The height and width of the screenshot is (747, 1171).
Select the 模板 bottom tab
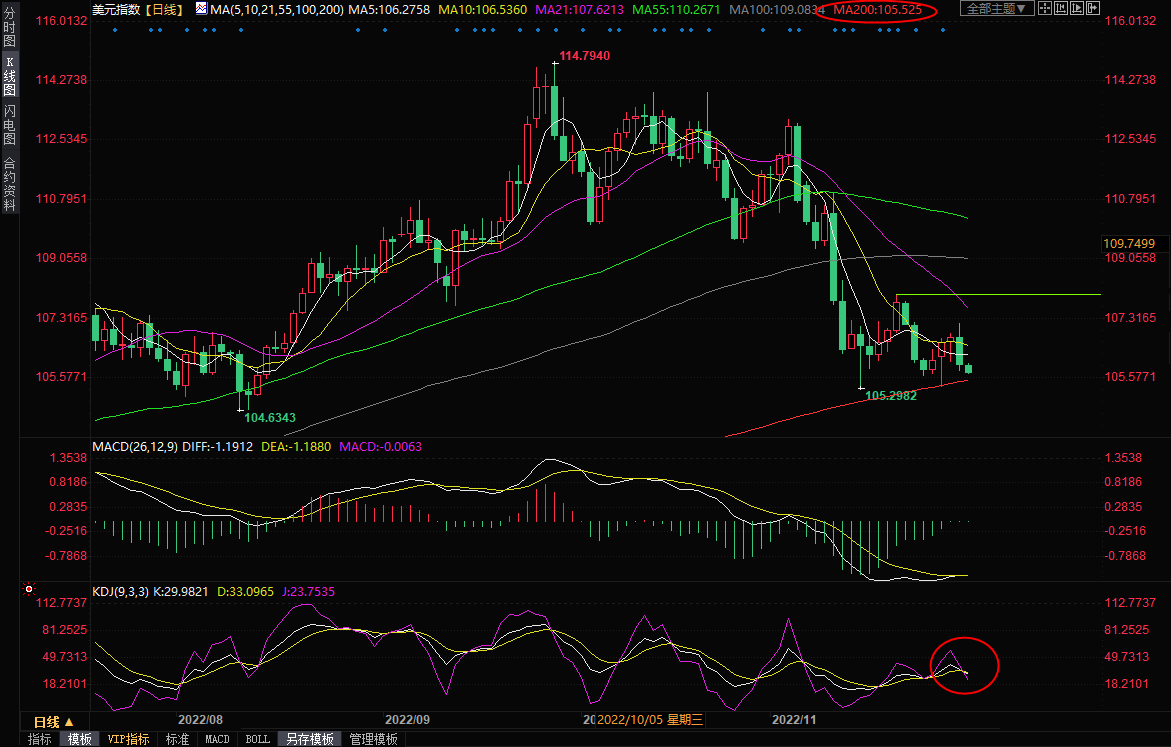pyautogui.click(x=80, y=739)
